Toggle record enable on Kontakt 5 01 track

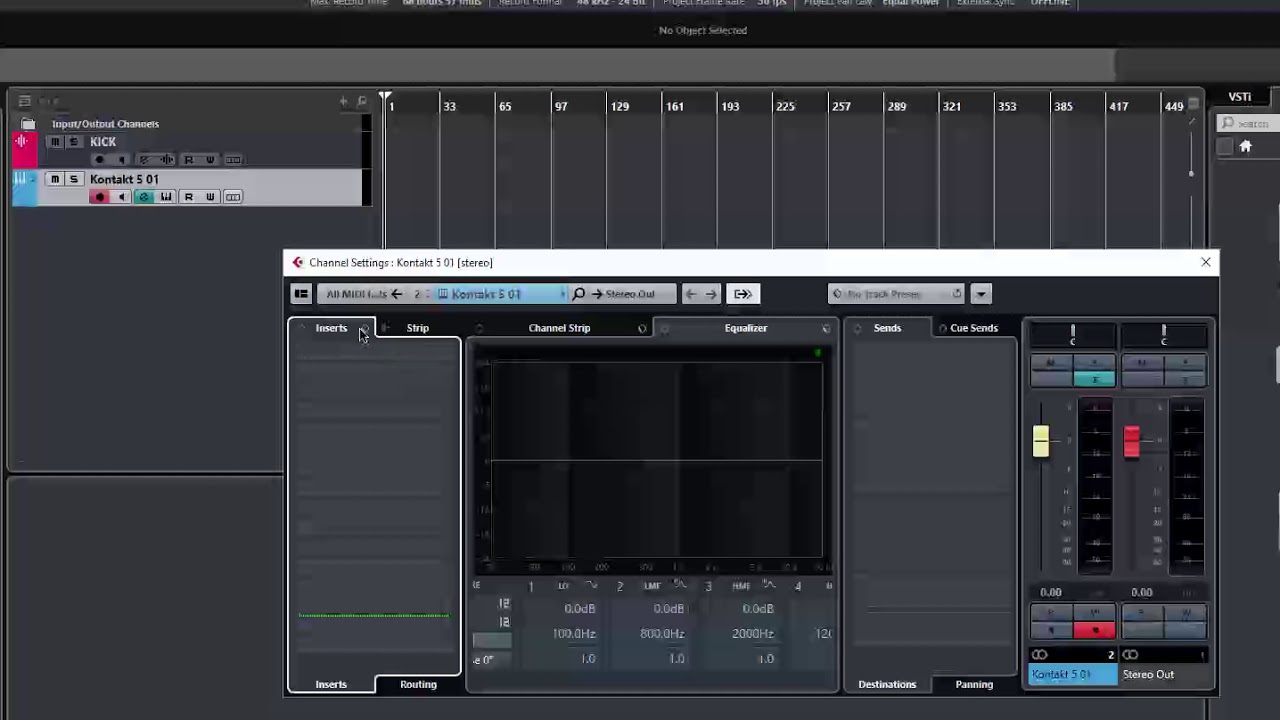point(99,197)
